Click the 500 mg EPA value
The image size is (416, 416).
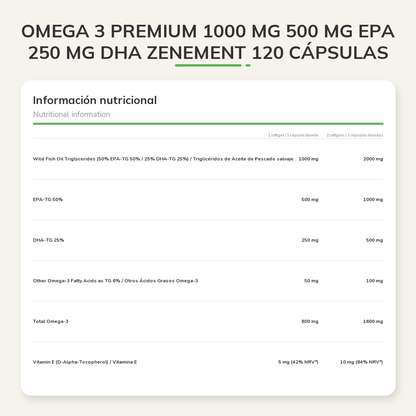point(310,200)
